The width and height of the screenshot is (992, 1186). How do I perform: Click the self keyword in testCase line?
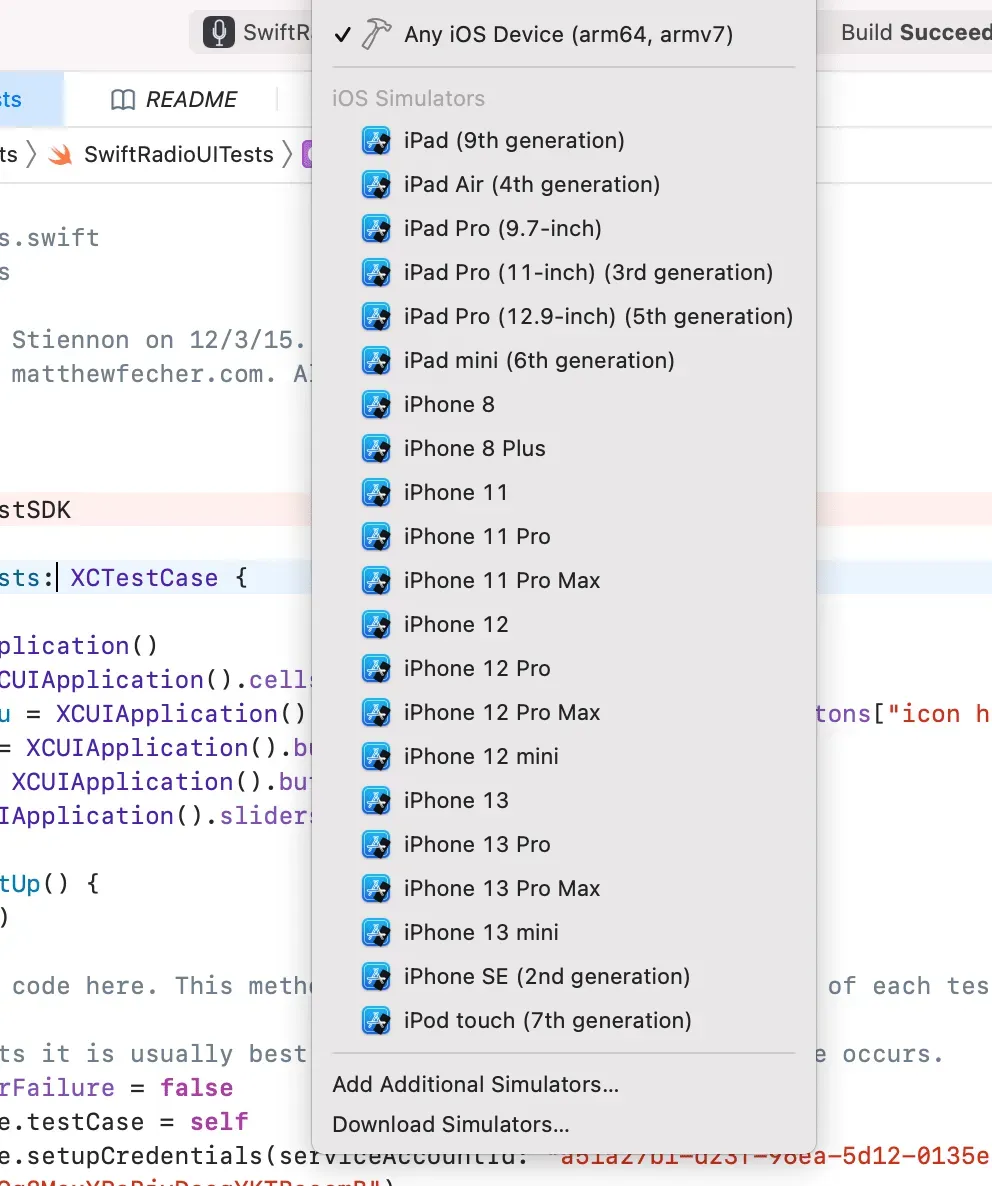pos(219,1122)
